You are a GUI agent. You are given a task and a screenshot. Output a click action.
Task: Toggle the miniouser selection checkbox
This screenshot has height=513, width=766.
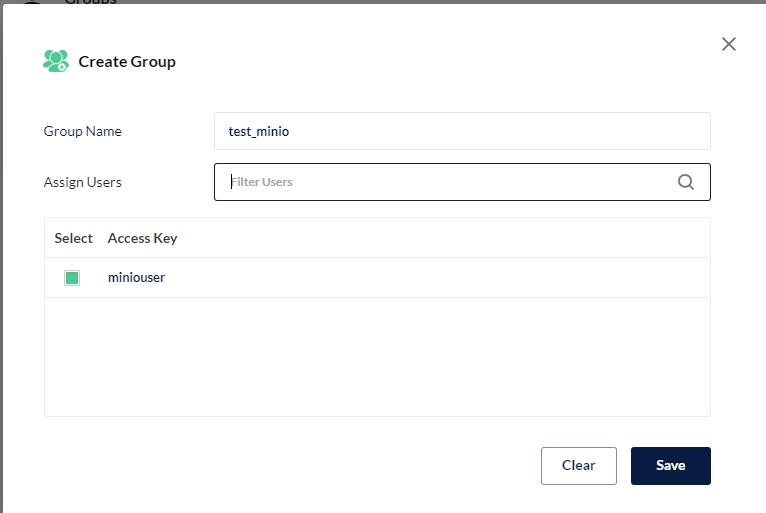tap(72, 278)
